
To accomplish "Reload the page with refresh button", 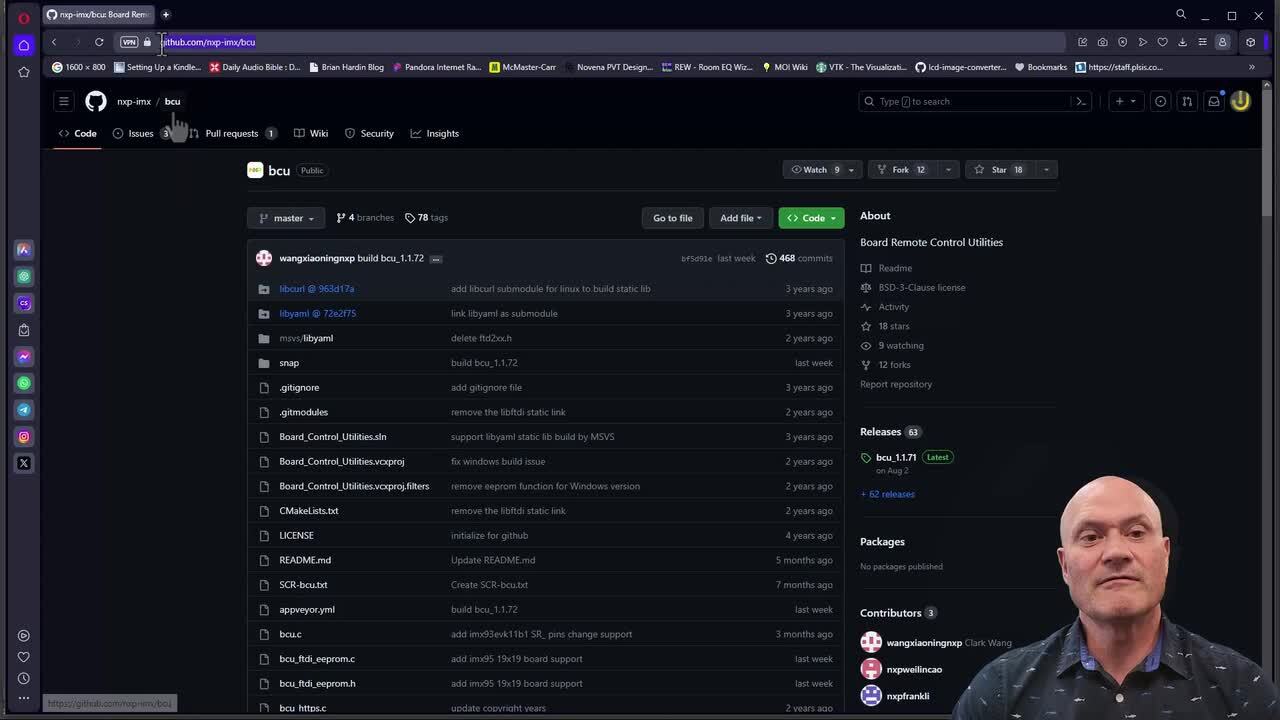I will click(x=99, y=42).
